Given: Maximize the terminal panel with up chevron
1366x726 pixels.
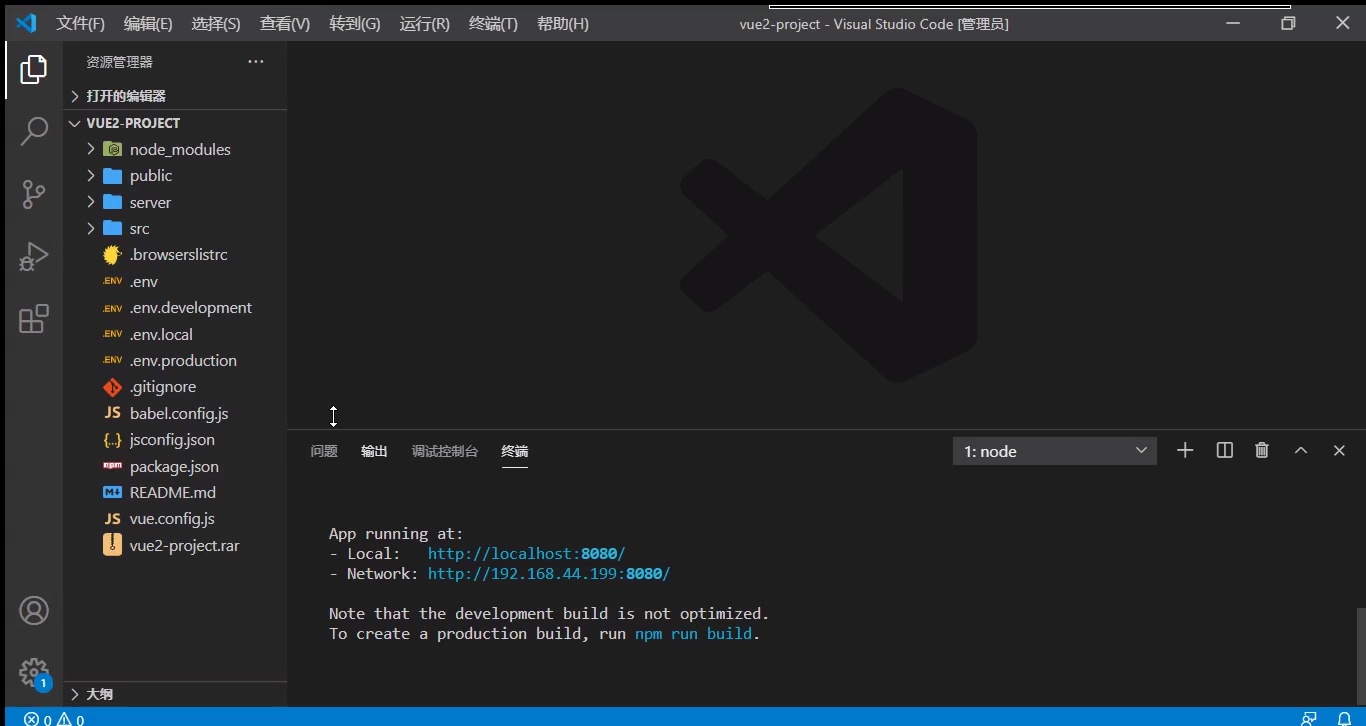Looking at the screenshot, I should click(1301, 451).
